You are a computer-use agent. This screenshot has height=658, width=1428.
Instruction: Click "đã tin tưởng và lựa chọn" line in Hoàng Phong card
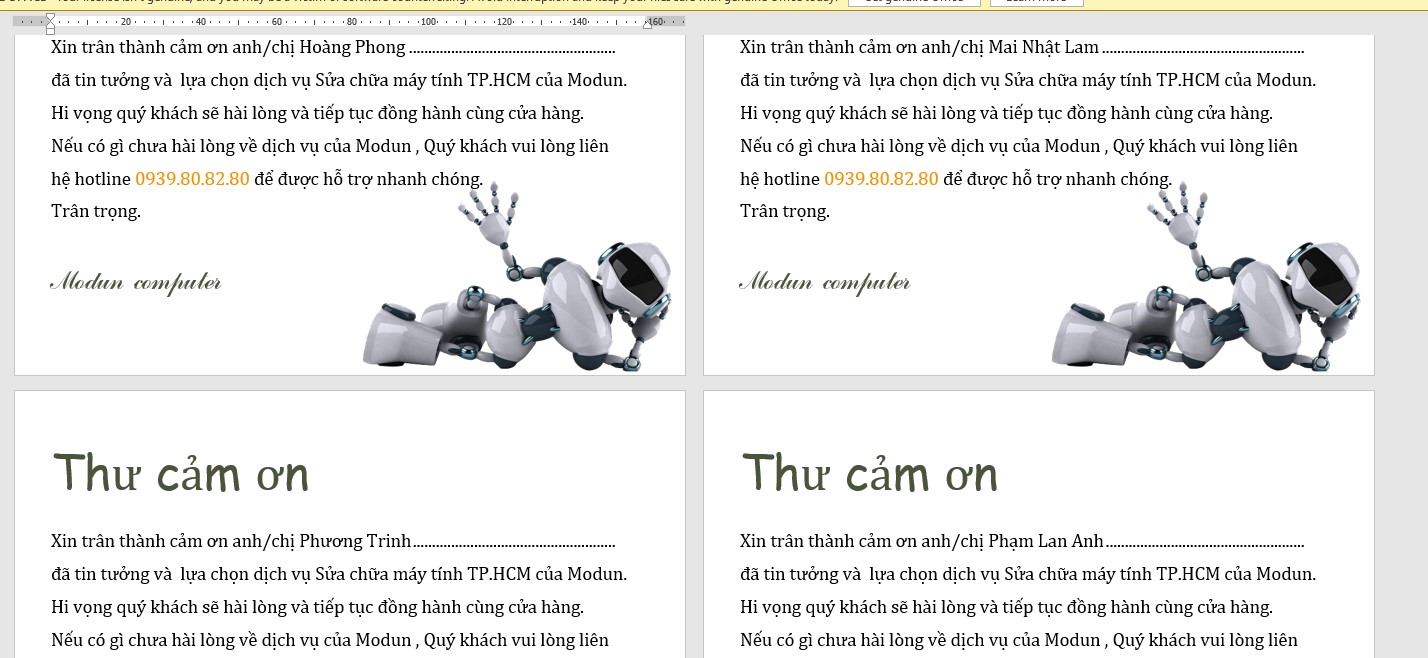tap(339, 81)
